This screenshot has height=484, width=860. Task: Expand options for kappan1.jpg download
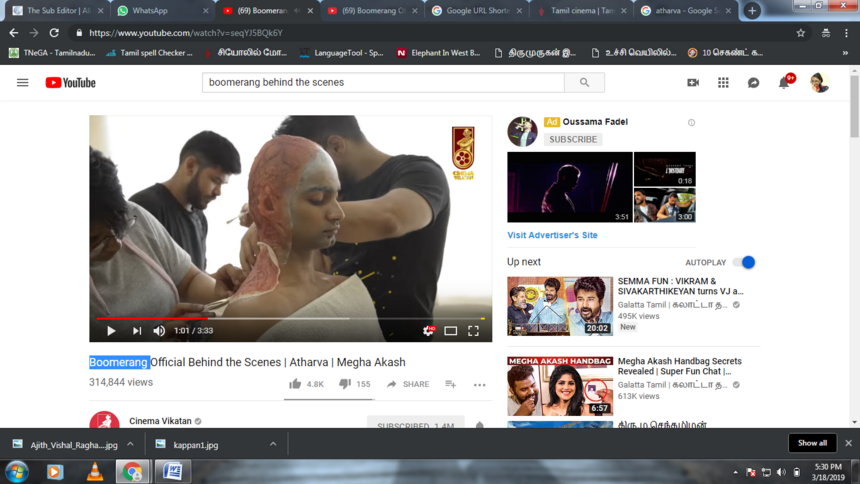click(273, 444)
